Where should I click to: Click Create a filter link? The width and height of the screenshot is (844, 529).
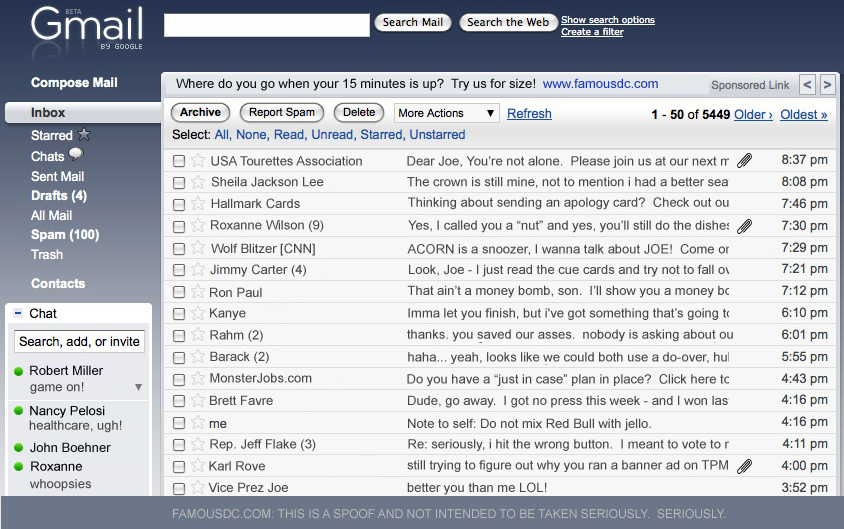(592, 32)
